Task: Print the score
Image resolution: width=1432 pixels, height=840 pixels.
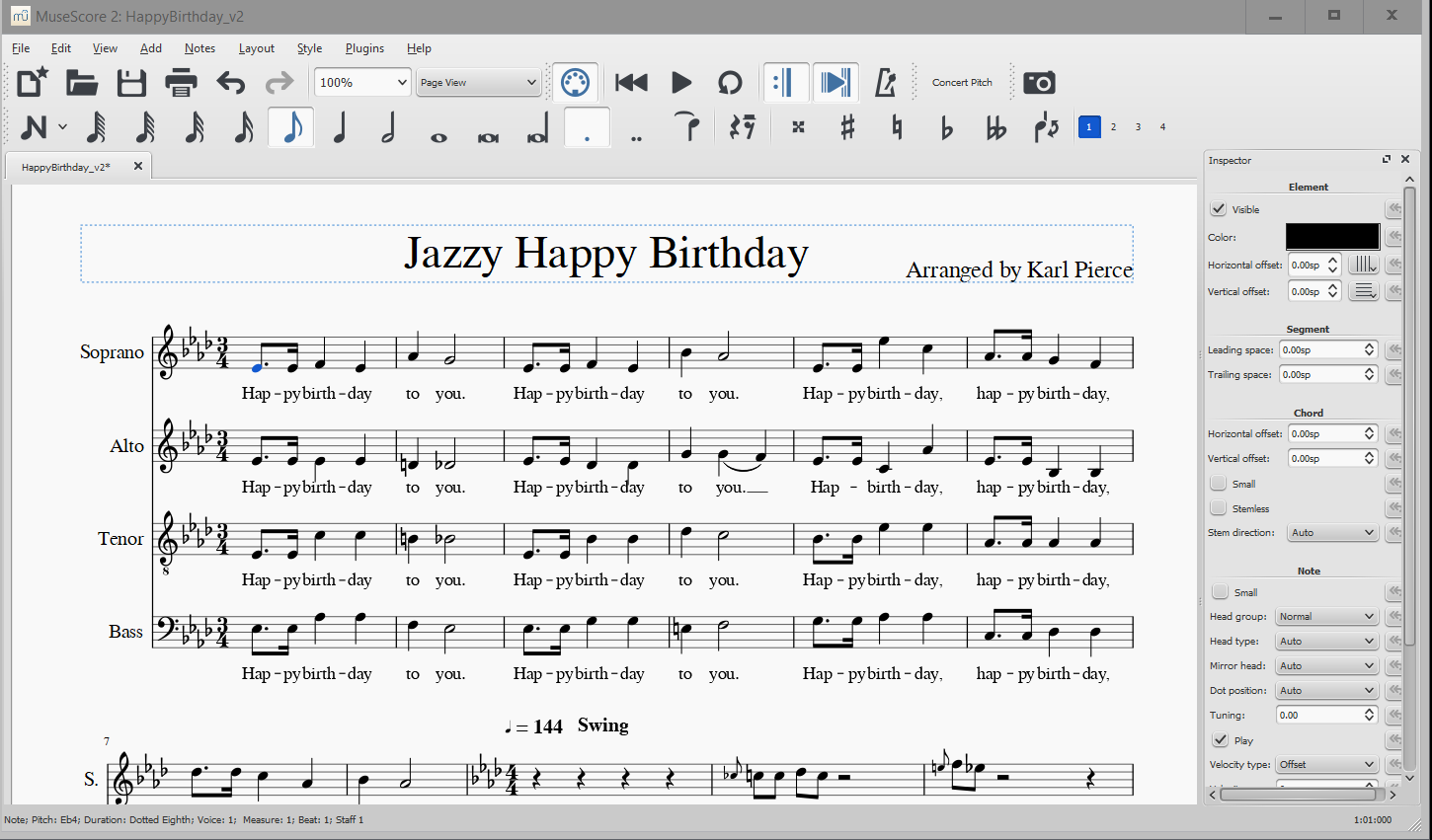Action: pyautogui.click(x=181, y=82)
